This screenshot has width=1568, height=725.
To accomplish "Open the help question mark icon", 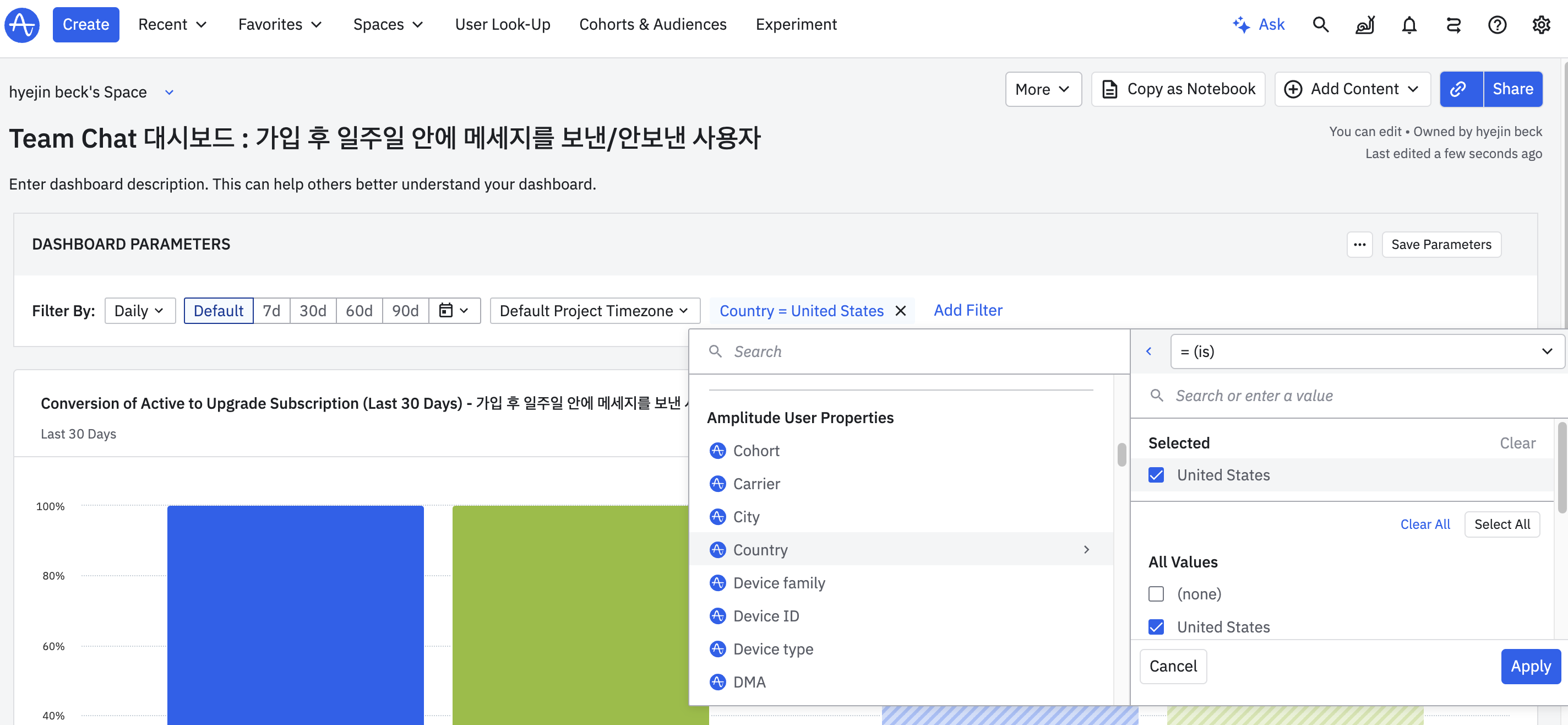I will point(1497,24).
